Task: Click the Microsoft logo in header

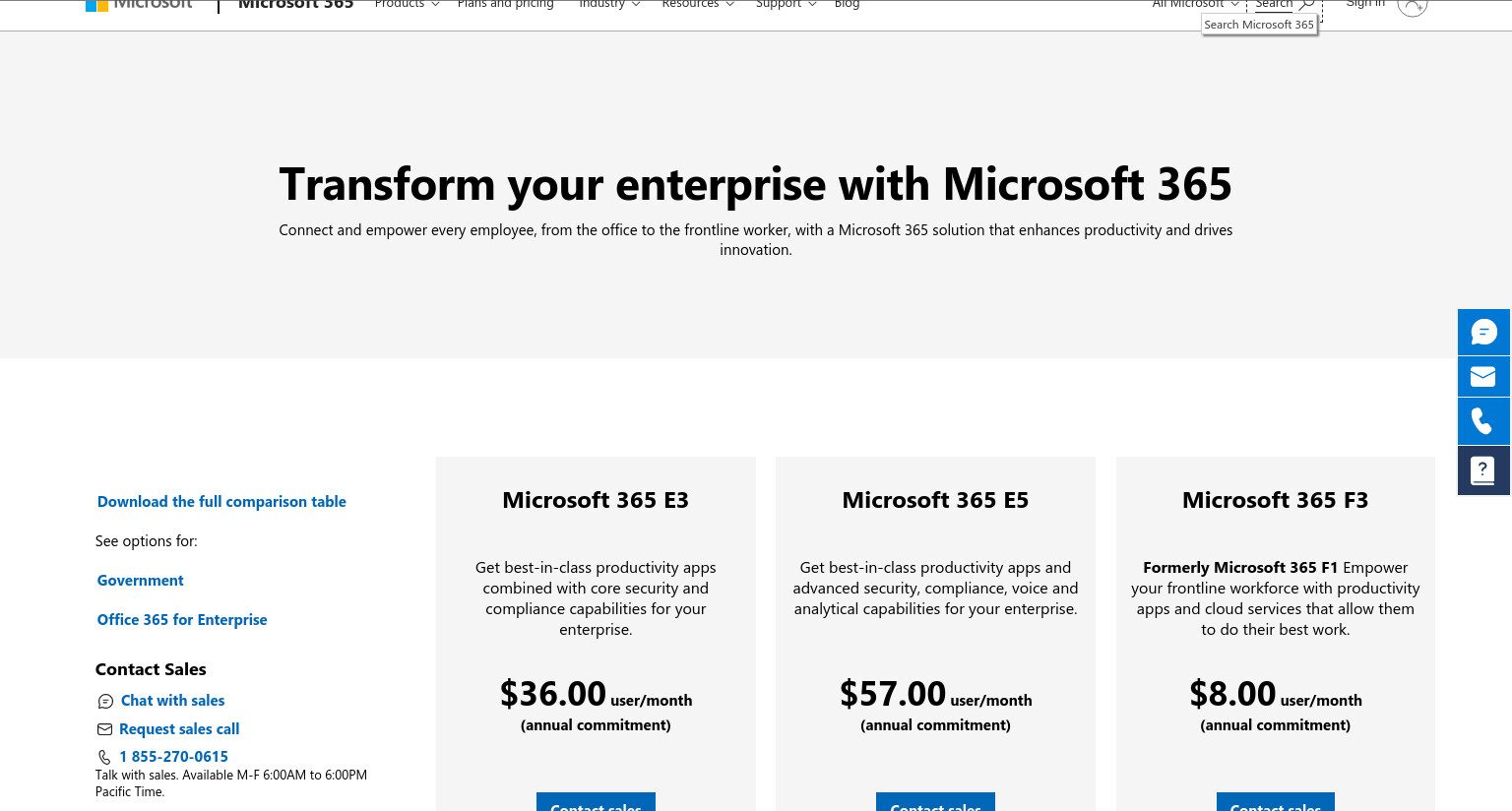Action: click(x=139, y=5)
